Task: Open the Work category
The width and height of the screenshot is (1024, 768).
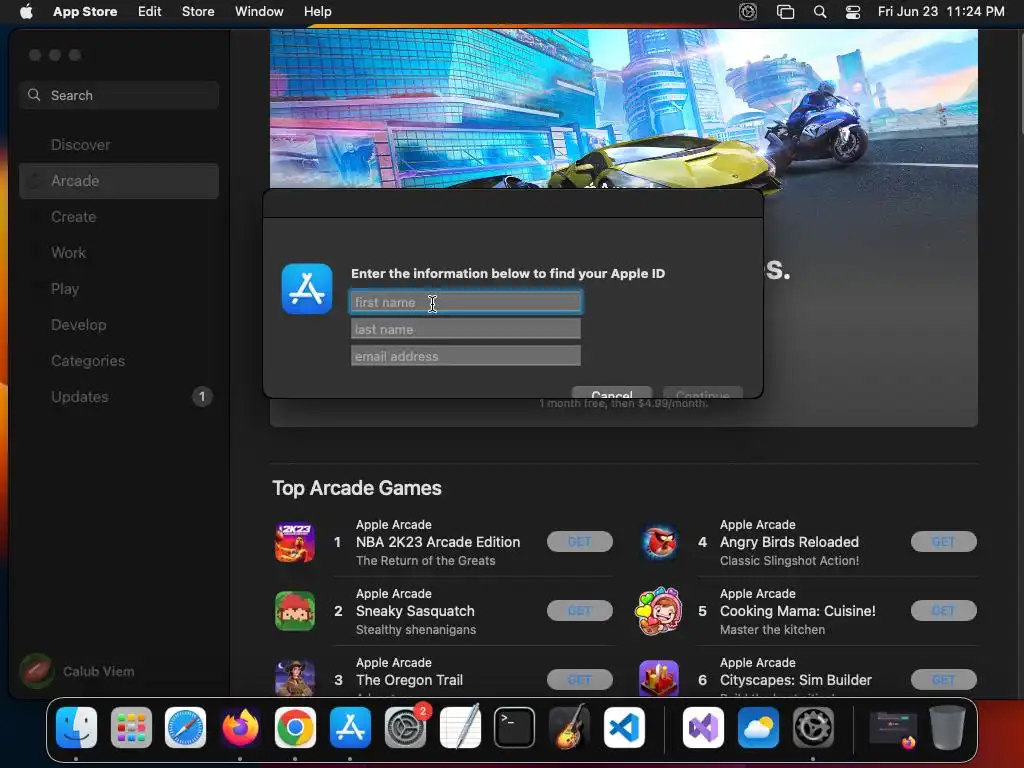Action: click(69, 253)
